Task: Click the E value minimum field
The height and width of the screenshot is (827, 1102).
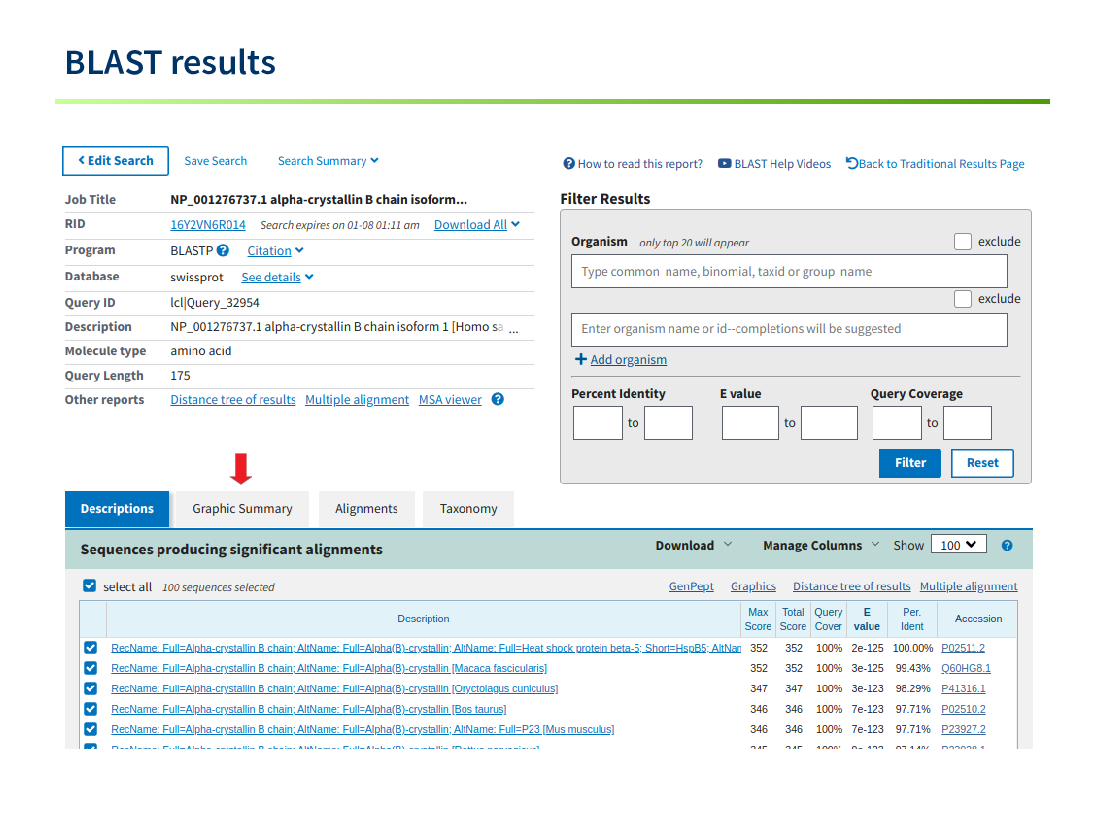Action: coord(750,423)
